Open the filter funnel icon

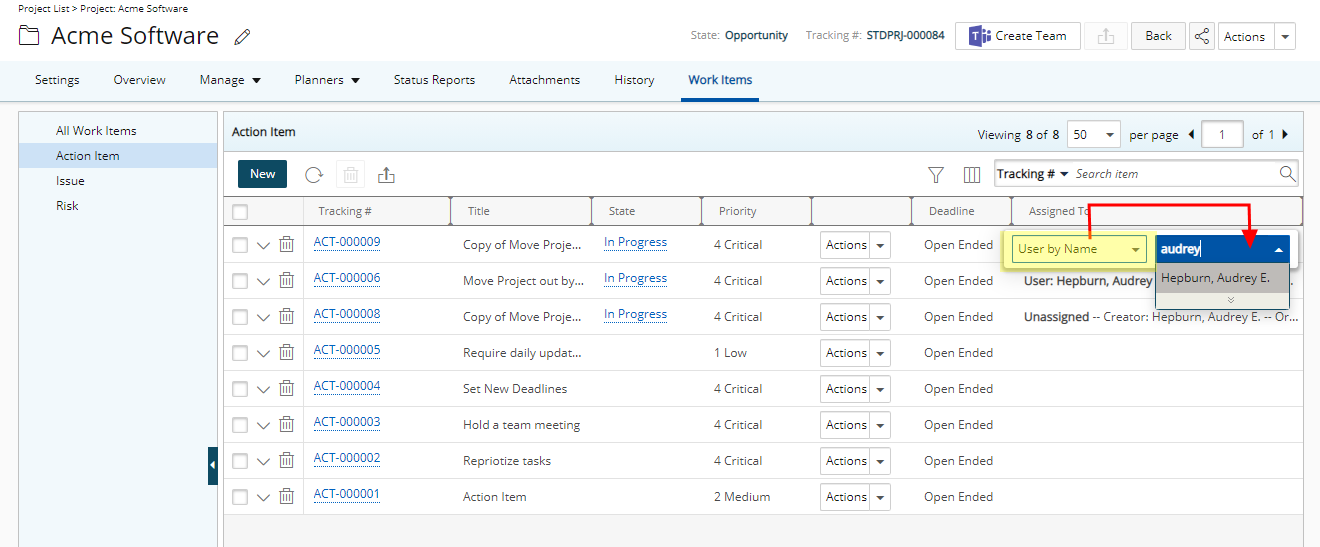[936, 175]
